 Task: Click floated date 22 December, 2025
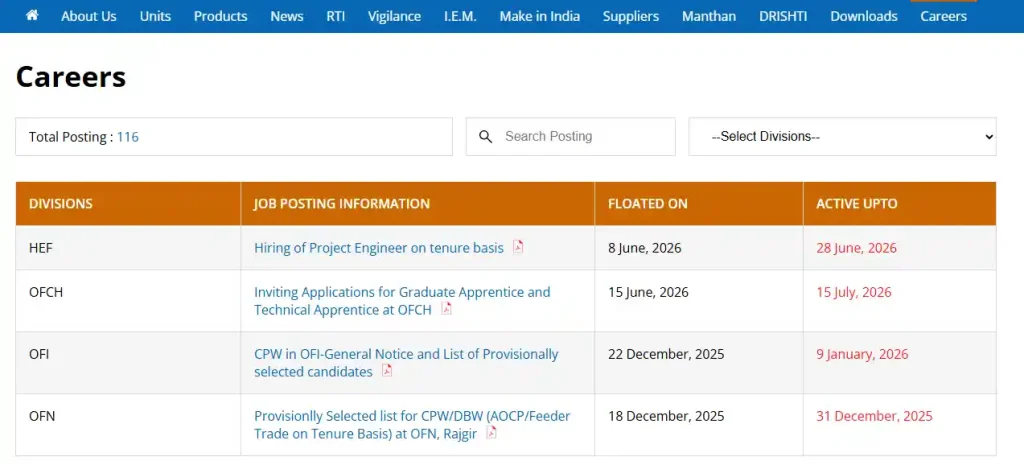tap(666, 354)
